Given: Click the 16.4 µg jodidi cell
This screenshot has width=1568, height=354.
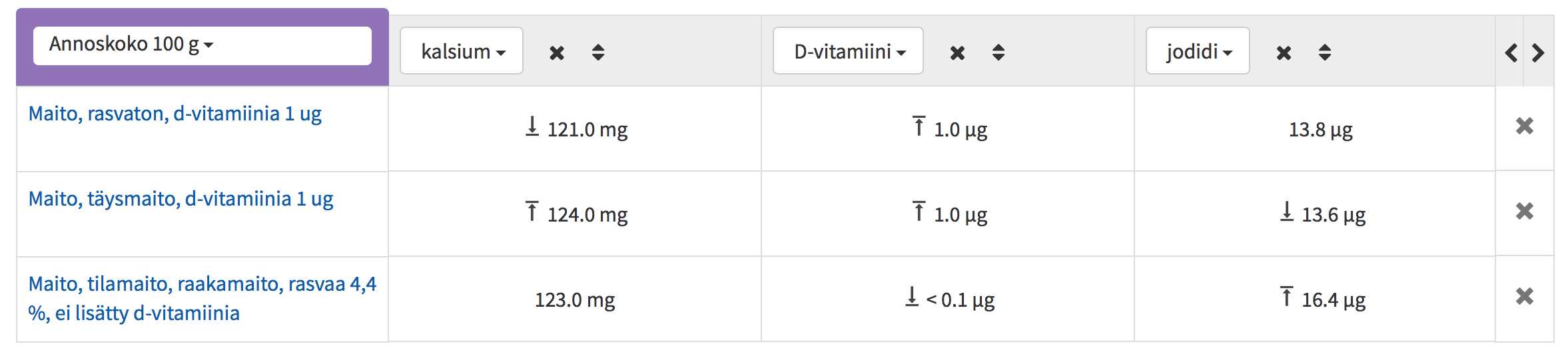Looking at the screenshot, I should [1315, 299].
